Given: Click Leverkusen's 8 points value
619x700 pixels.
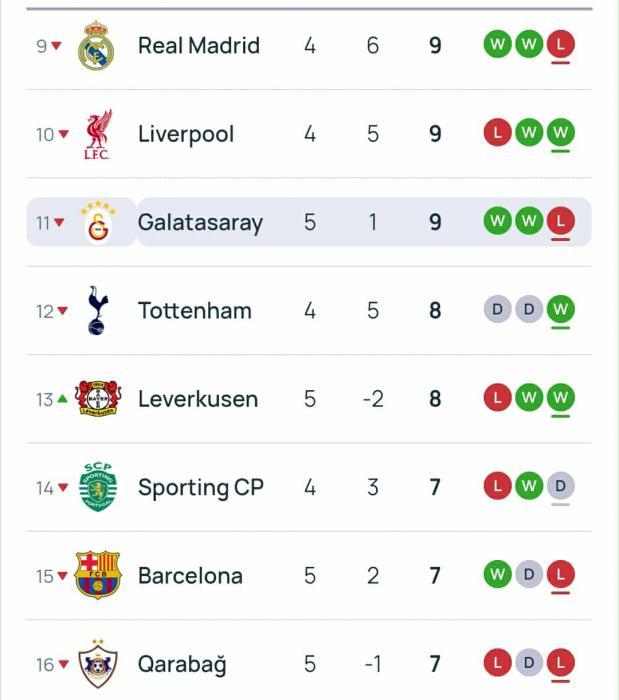Looking at the screenshot, I should coord(435,399).
